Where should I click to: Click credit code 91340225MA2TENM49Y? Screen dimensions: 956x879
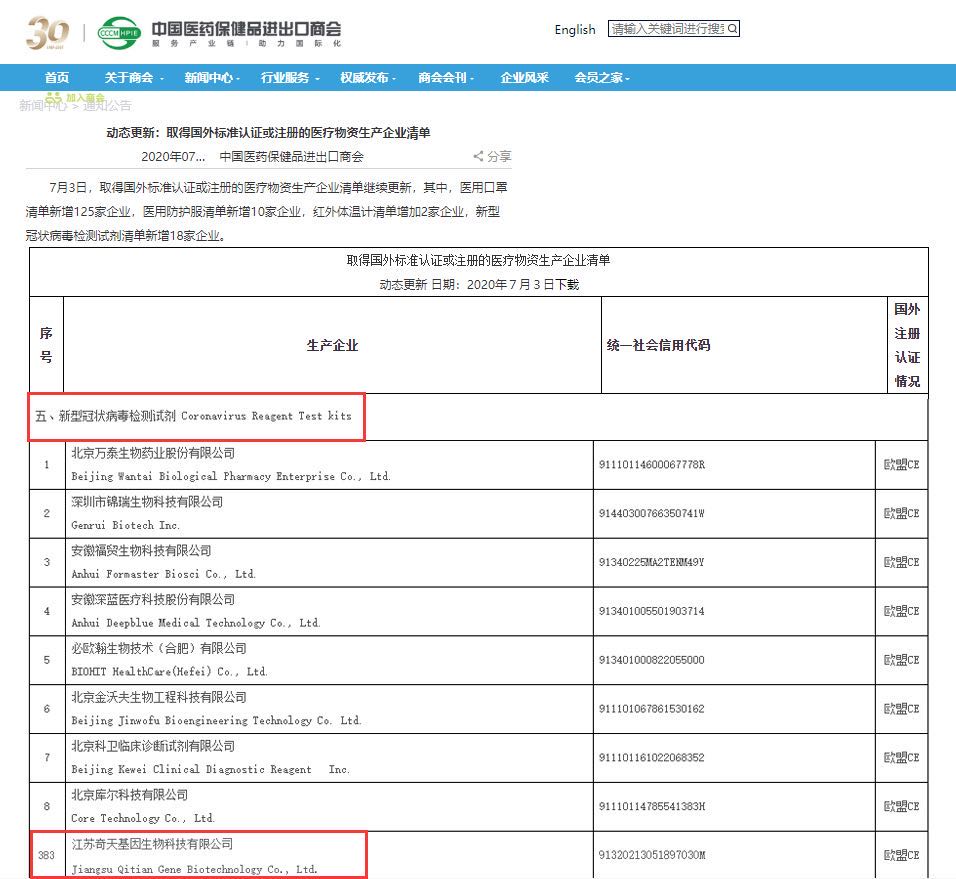tap(652, 562)
